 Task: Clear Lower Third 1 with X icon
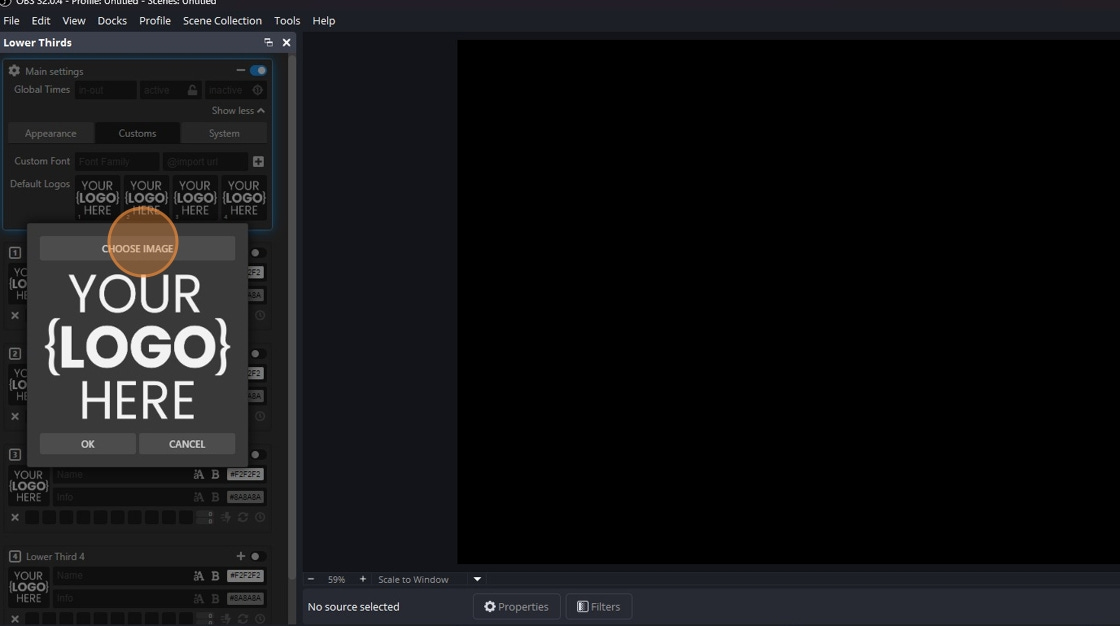coord(15,315)
